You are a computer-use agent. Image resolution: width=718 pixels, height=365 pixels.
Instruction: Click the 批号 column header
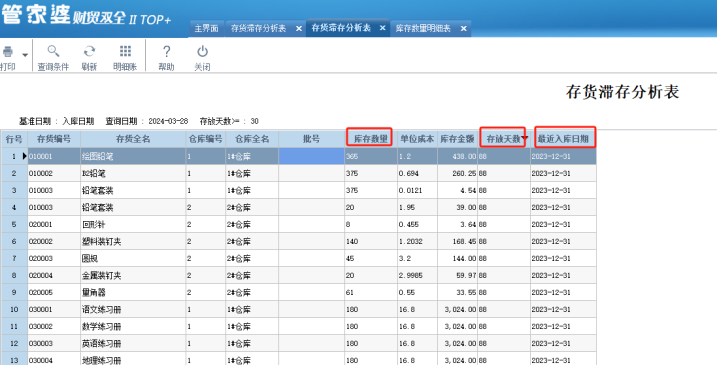coord(311,139)
